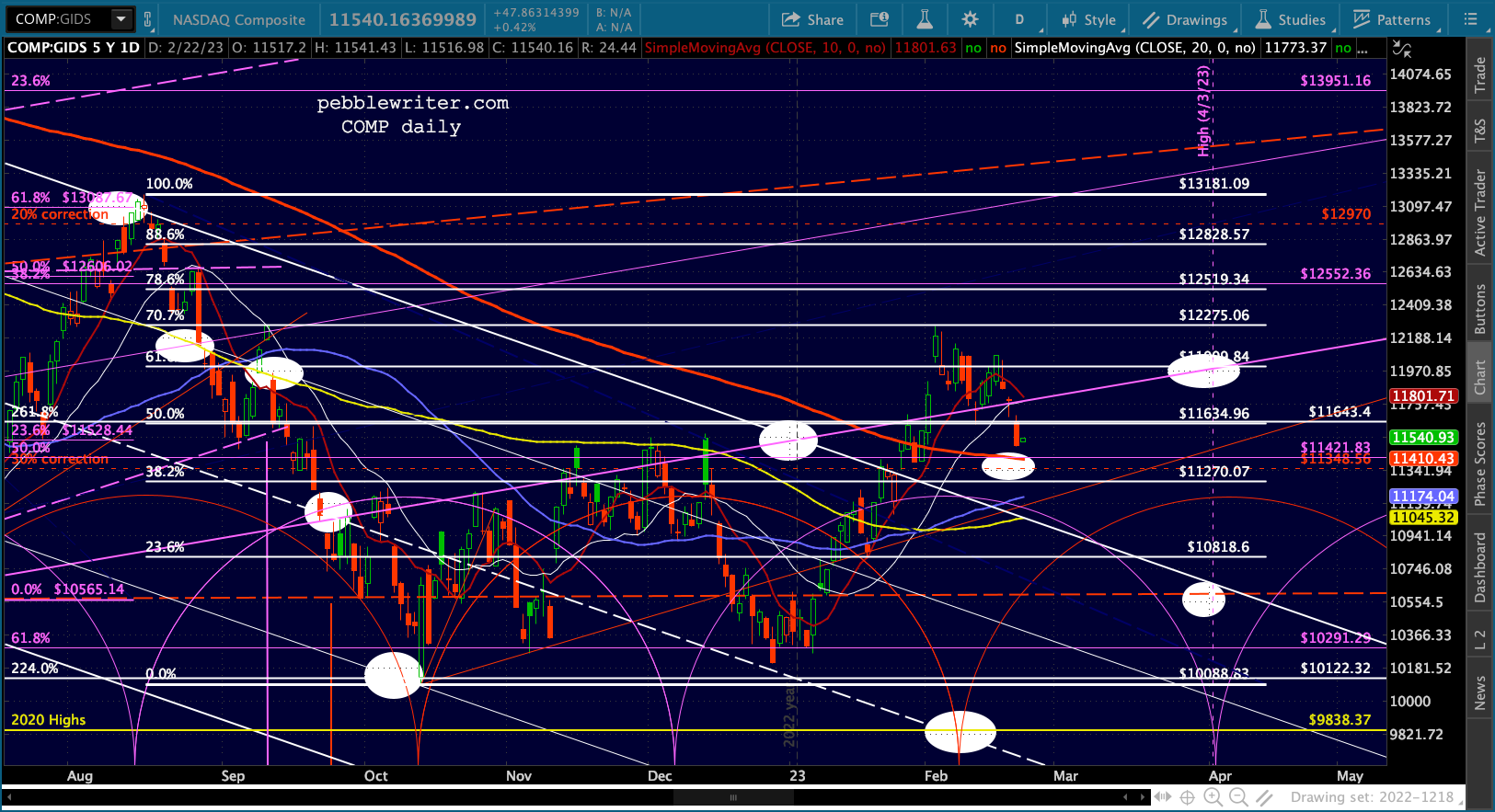
Task: Click the red 11410.43 price bubble
Action: point(1422,459)
